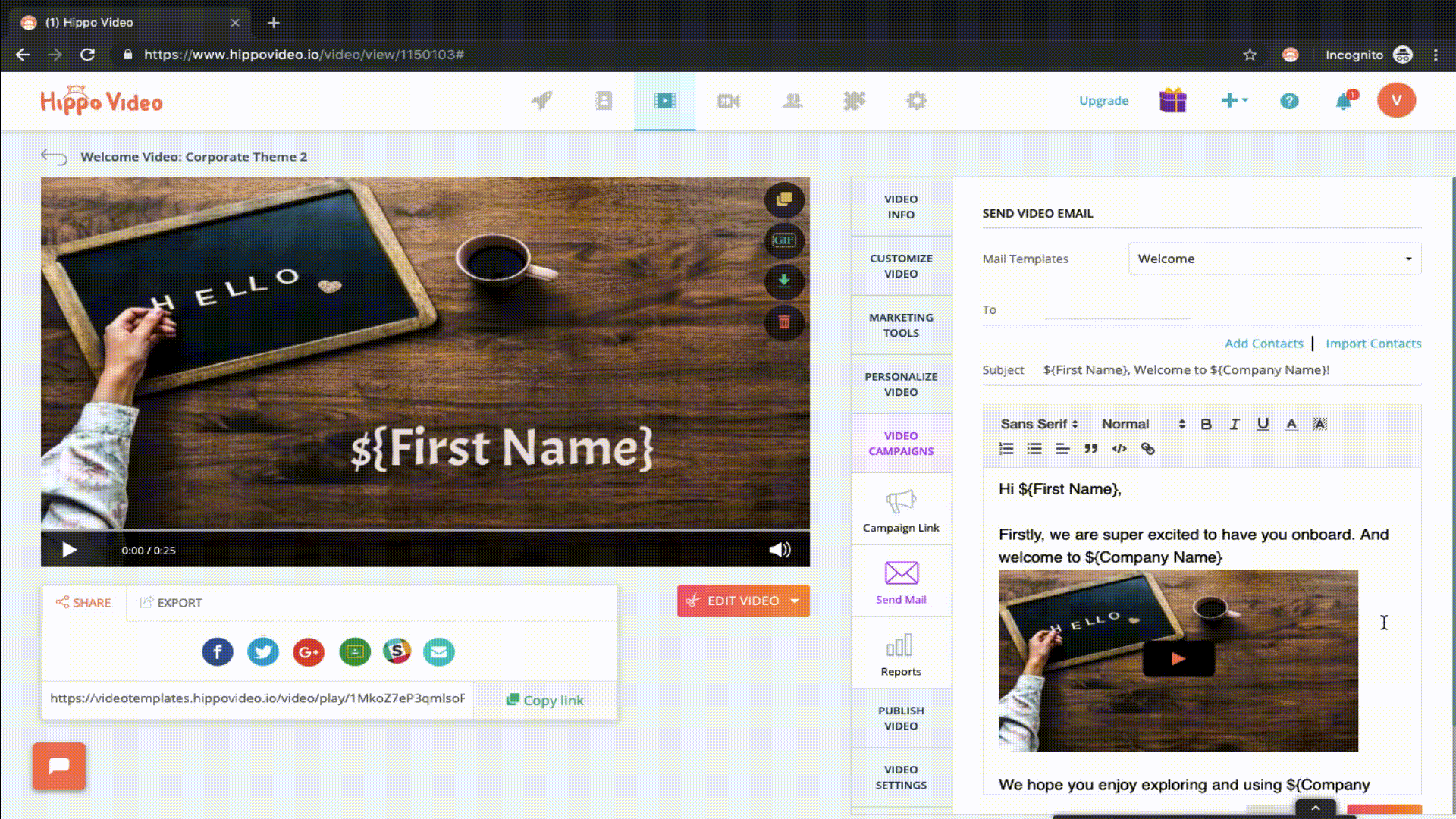The width and height of the screenshot is (1456, 819).
Task: Open the PERSONALIZE VIDEO tab
Action: (x=901, y=384)
